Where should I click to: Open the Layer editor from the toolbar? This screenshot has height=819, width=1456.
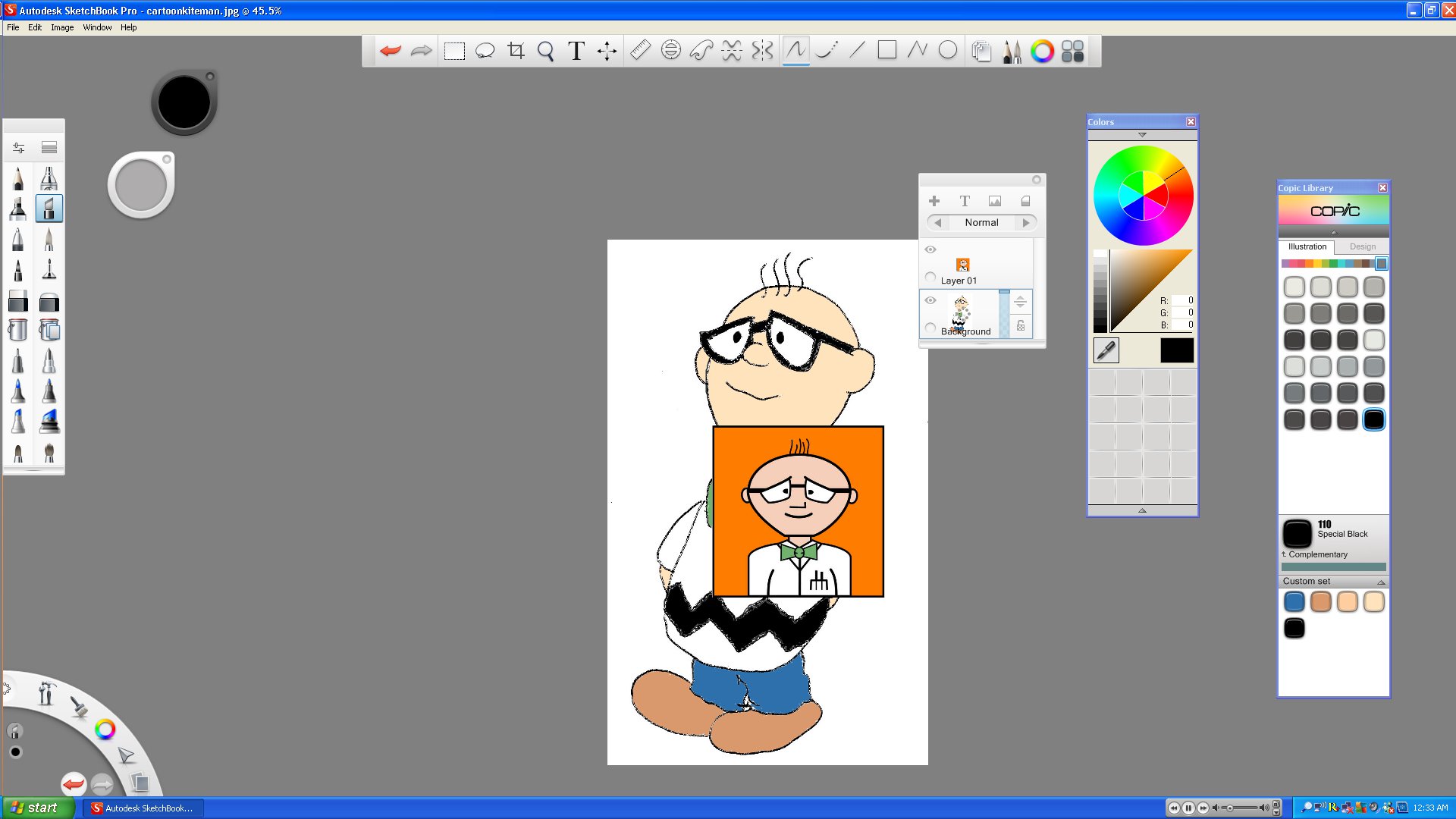pos(982,51)
